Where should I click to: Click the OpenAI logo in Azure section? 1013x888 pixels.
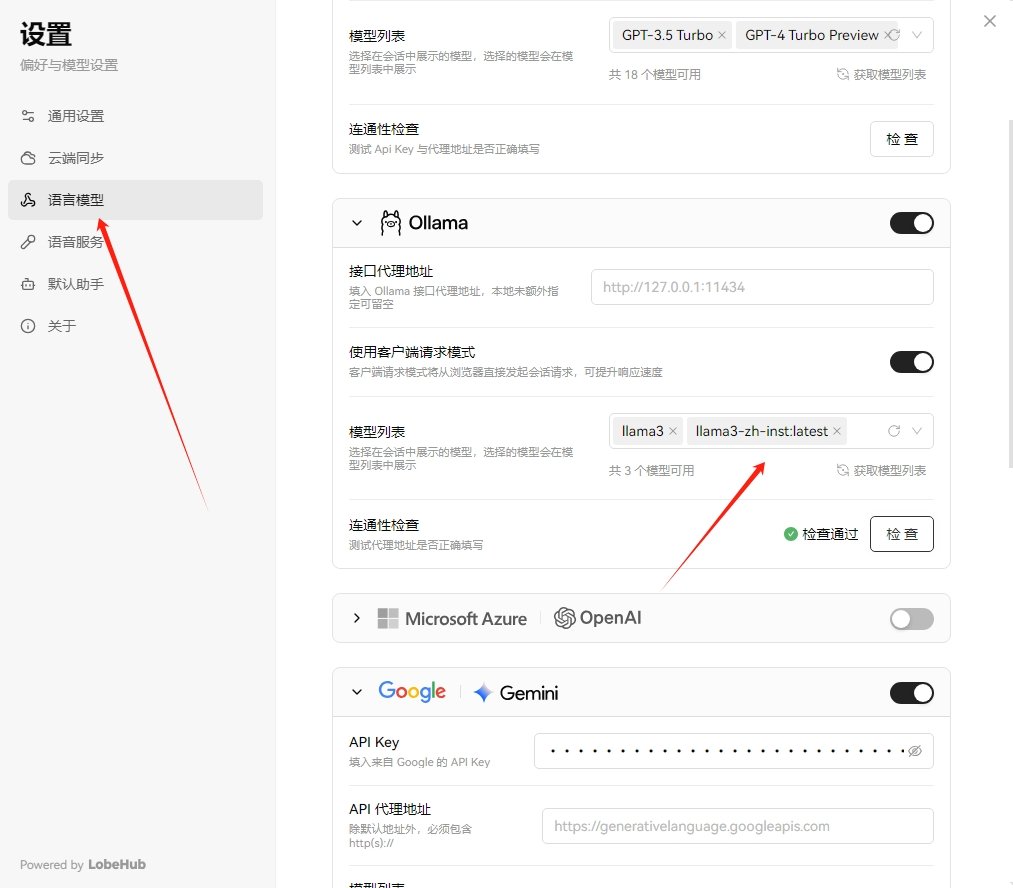598,618
